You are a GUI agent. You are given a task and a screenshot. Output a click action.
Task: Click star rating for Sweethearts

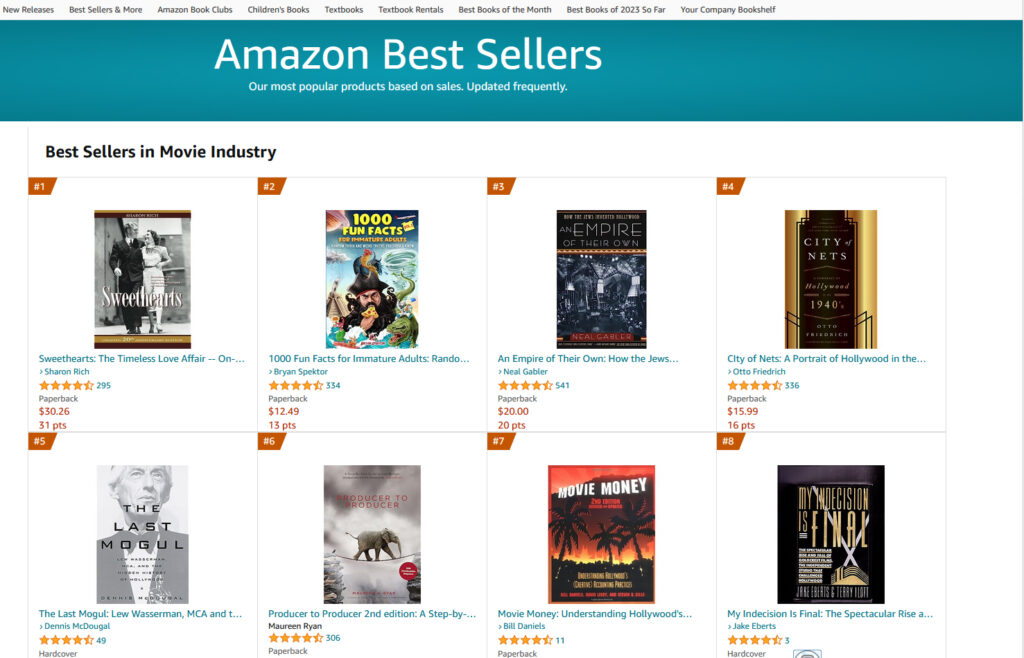pos(66,385)
